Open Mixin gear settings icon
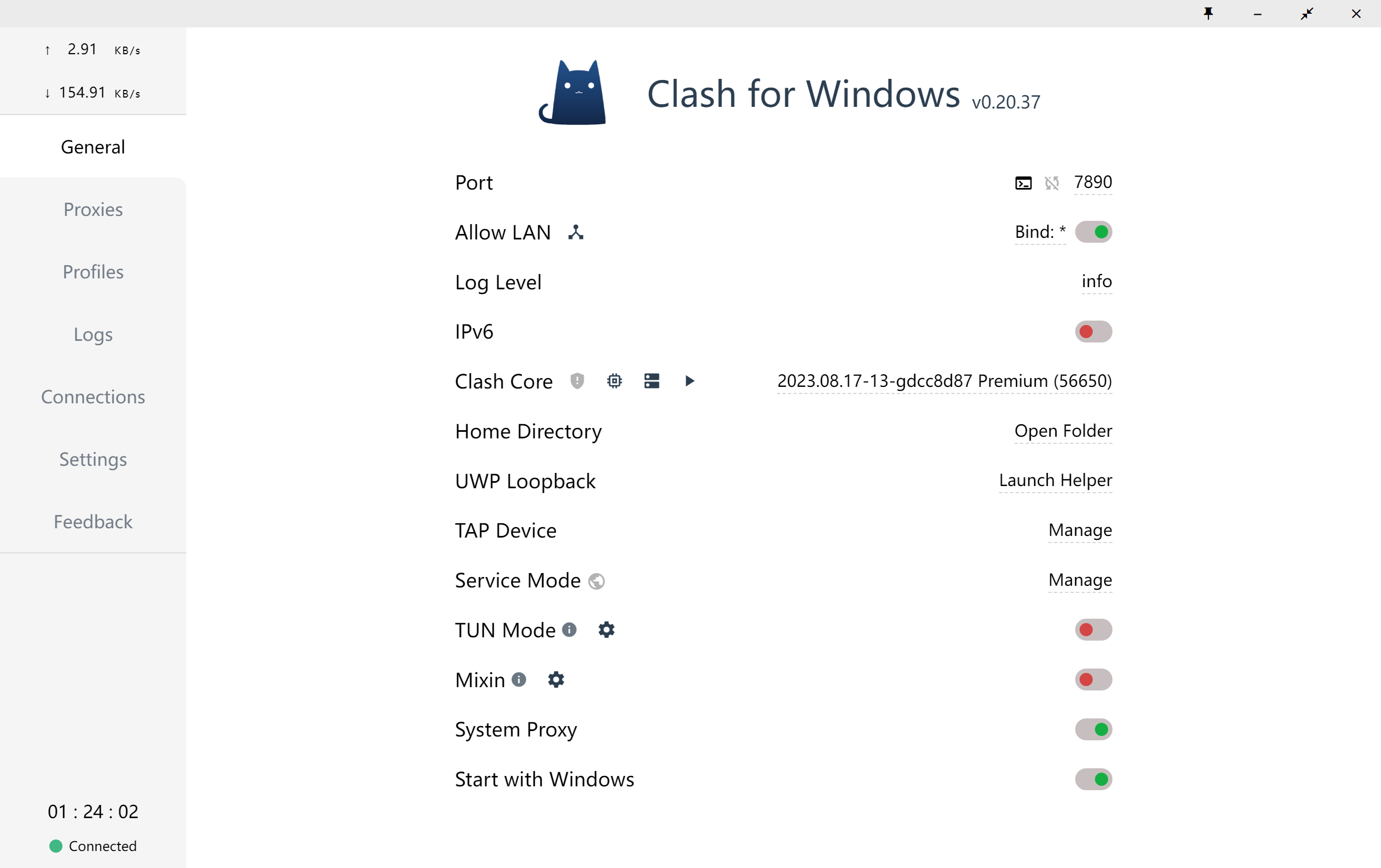This screenshot has width=1381, height=868. (x=556, y=679)
